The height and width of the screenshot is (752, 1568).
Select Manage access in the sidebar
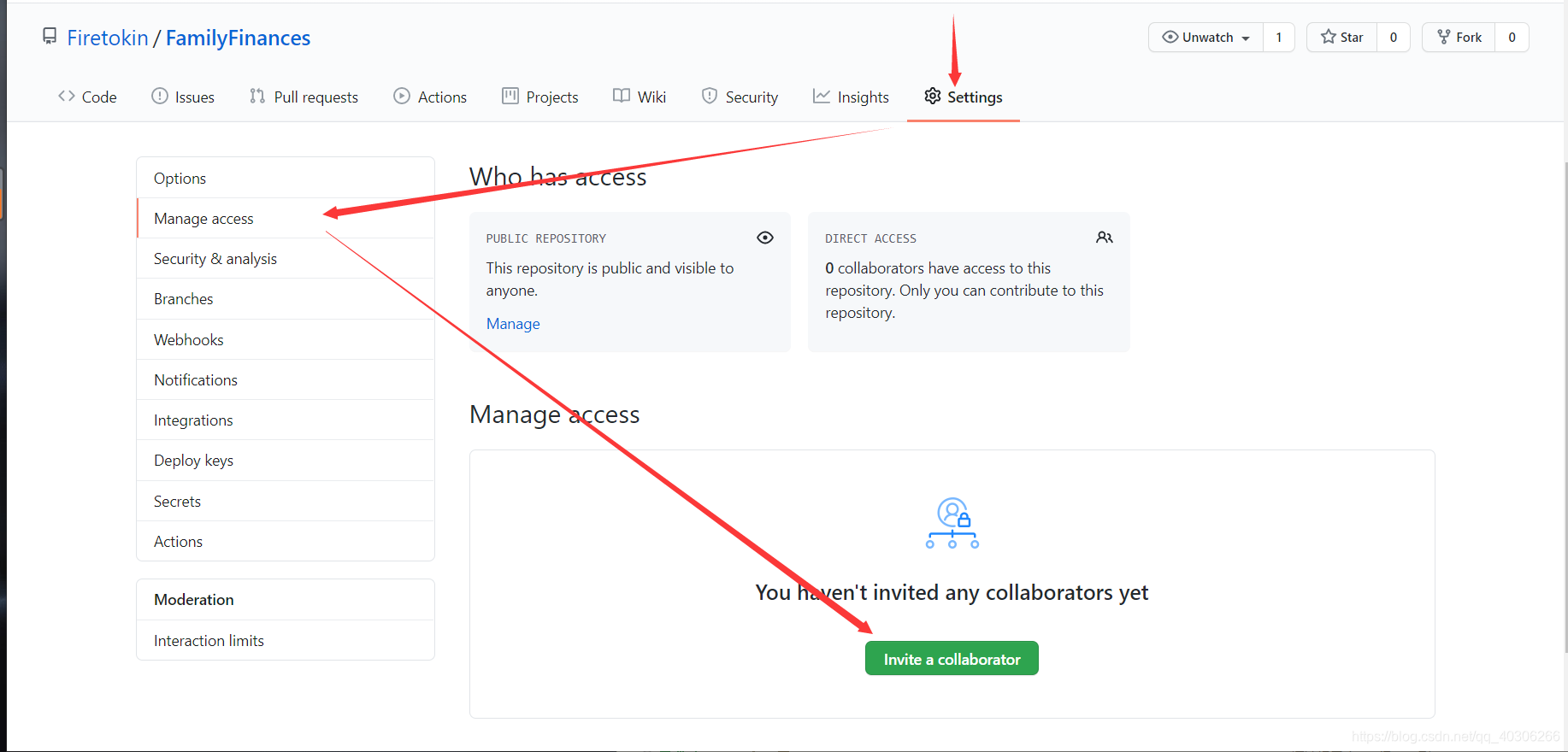click(x=286, y=218)
